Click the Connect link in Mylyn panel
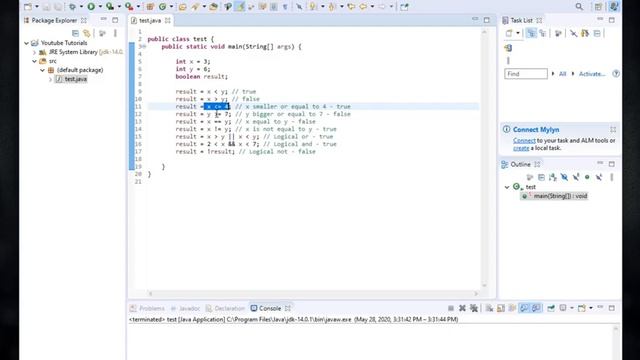This screenshot has width=640, height=360. click(x=524, y=140)
